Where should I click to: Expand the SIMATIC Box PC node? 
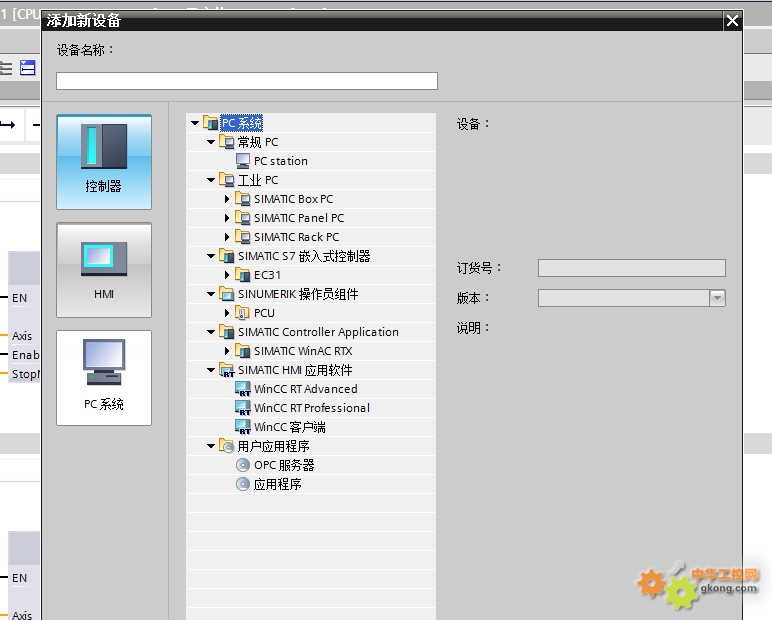(226, 199)
